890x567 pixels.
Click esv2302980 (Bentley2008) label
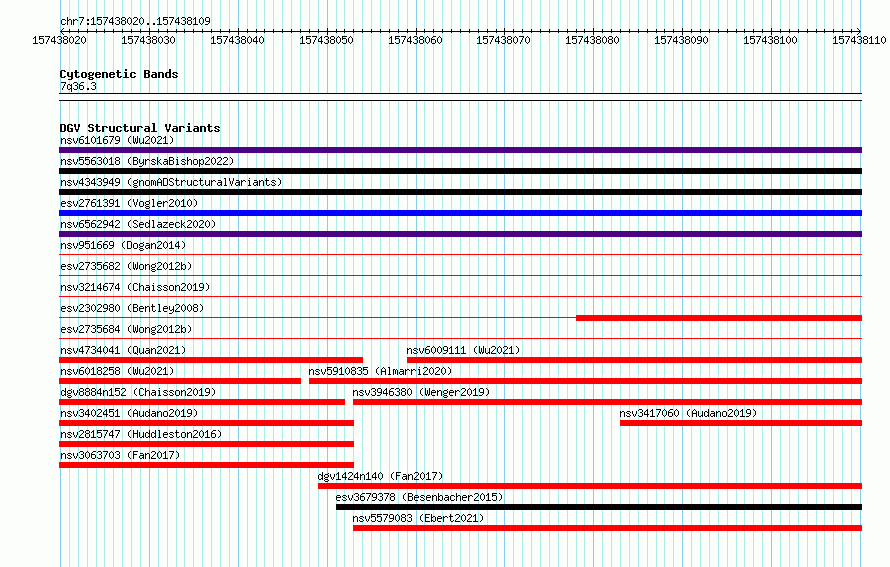pos(132,308)
